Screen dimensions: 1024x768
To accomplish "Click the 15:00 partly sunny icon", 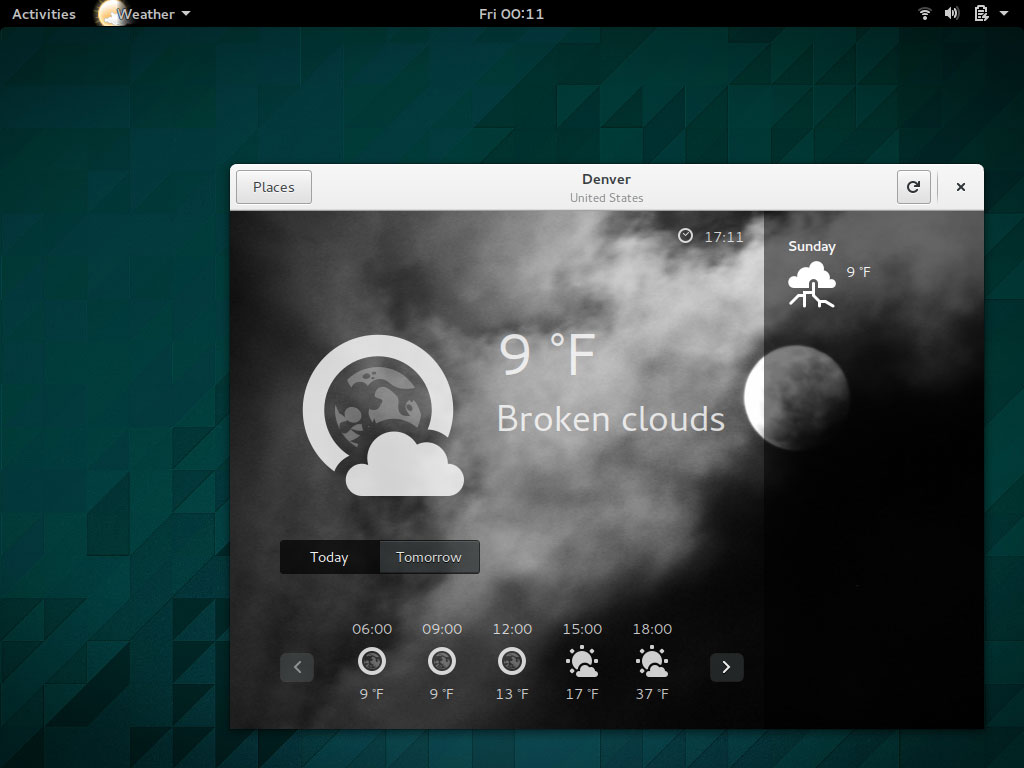I will (x=582, y=661).
